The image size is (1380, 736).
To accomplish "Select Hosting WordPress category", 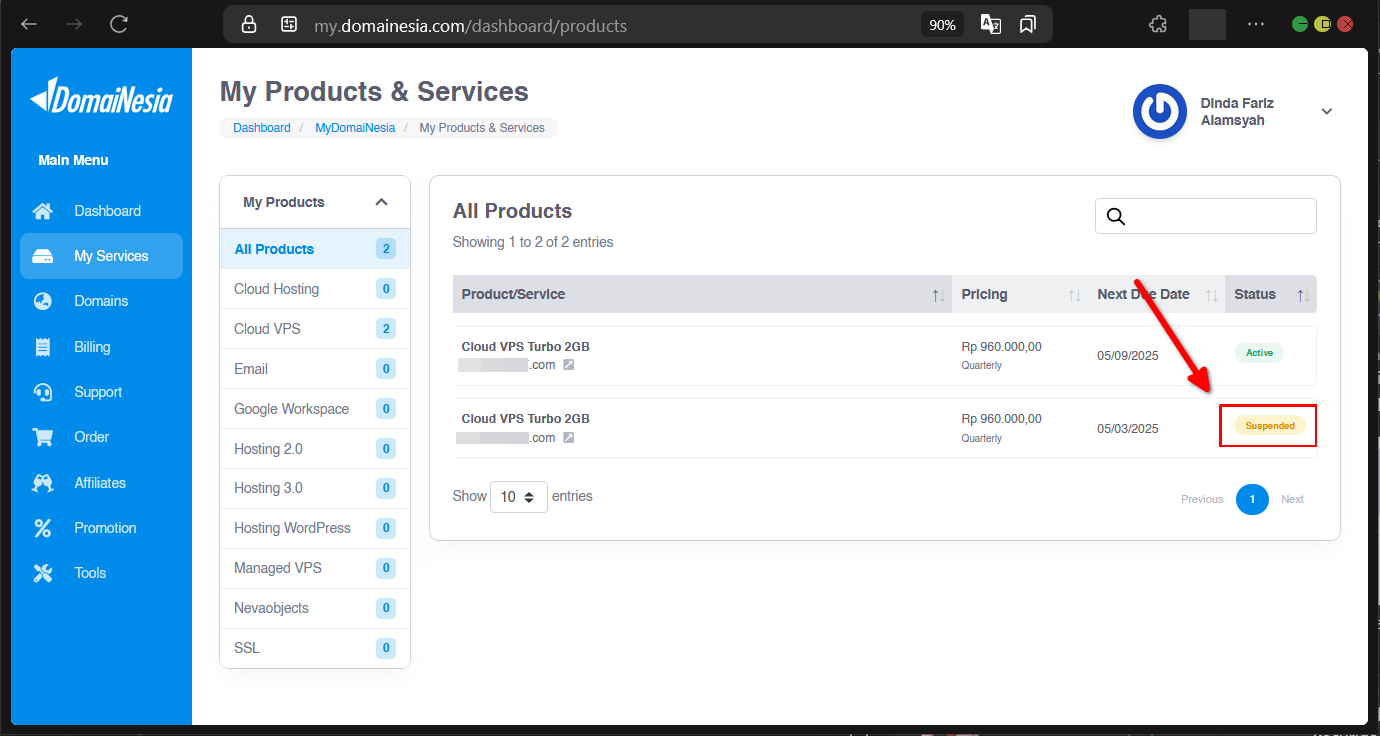I will coord(292,528).
